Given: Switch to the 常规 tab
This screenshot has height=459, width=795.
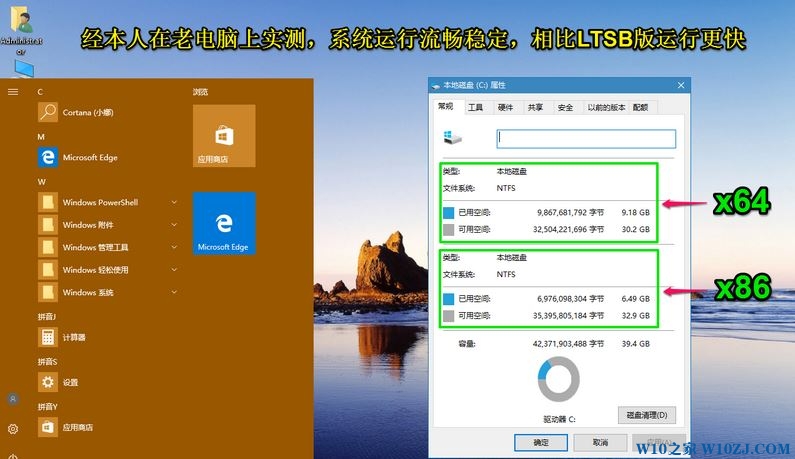Looking at the screenshot, I should coord(446,107).
